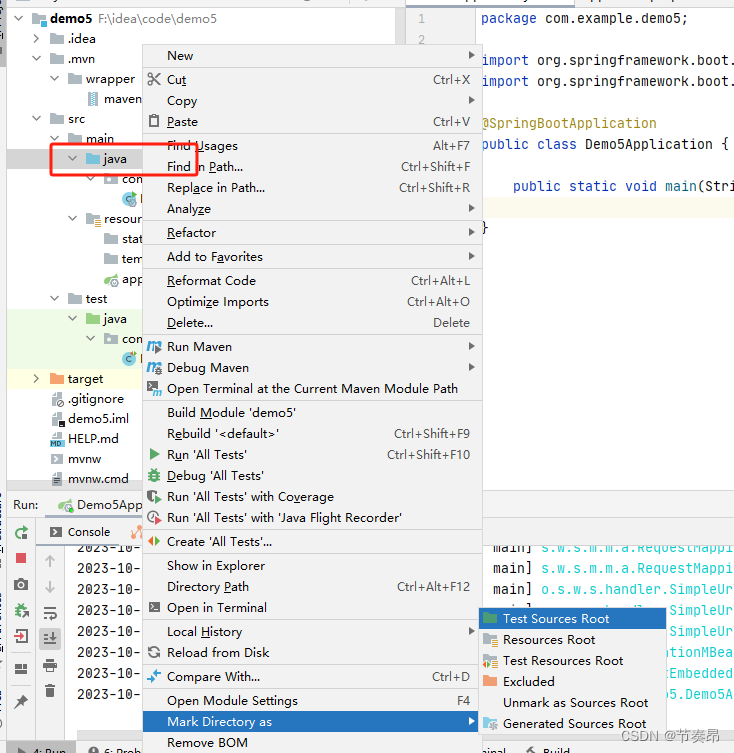Collapse the src folder

[37, 118]
